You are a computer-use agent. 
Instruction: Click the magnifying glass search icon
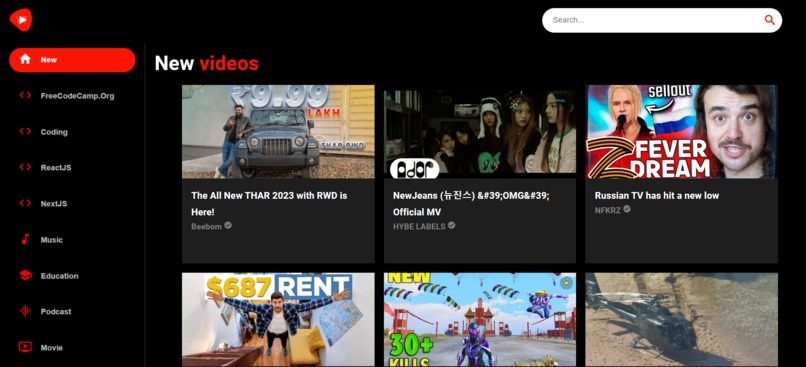(x=769, y=20)
